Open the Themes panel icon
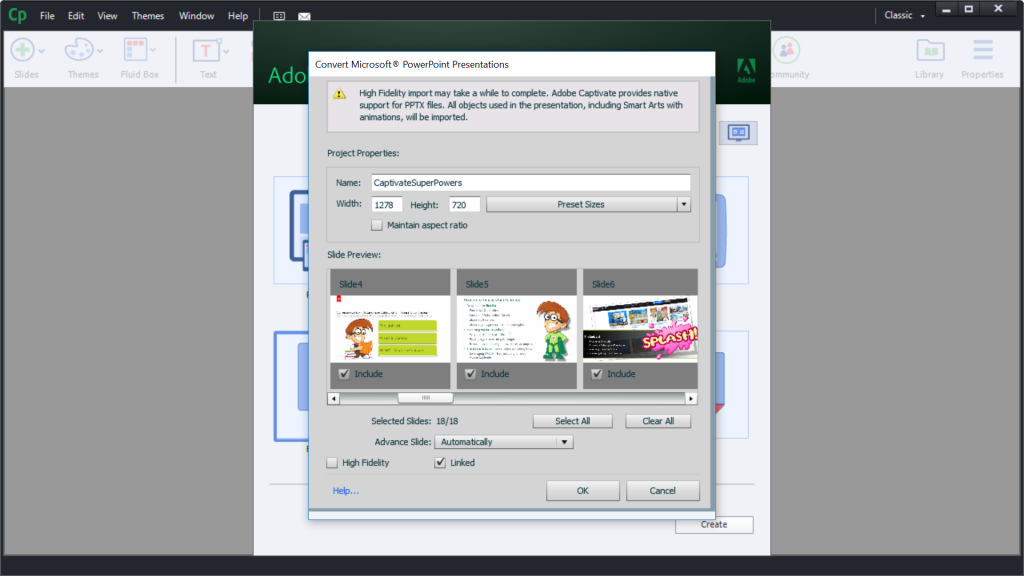The width and height of the screenshot is (1024, 576). coord(80,49)
